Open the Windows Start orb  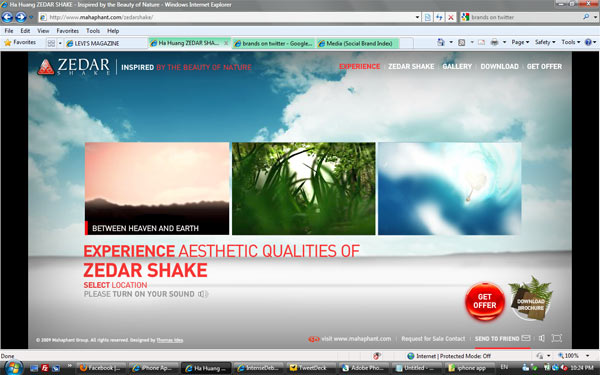pos(13,368)
